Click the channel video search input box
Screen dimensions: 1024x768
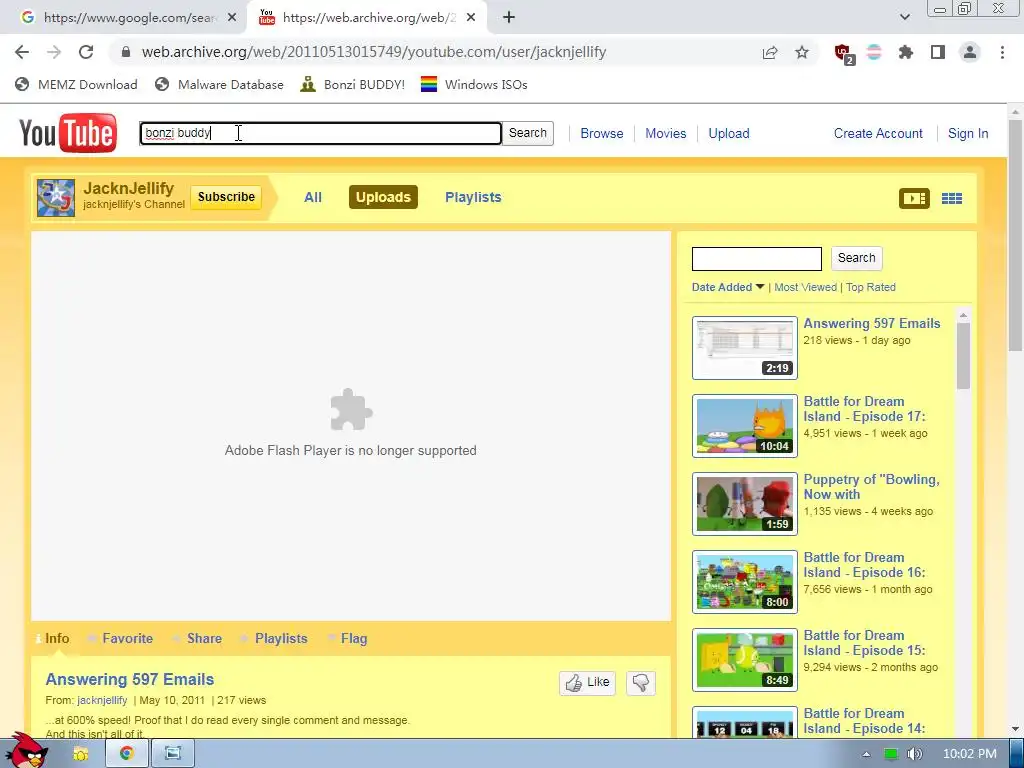757,259
